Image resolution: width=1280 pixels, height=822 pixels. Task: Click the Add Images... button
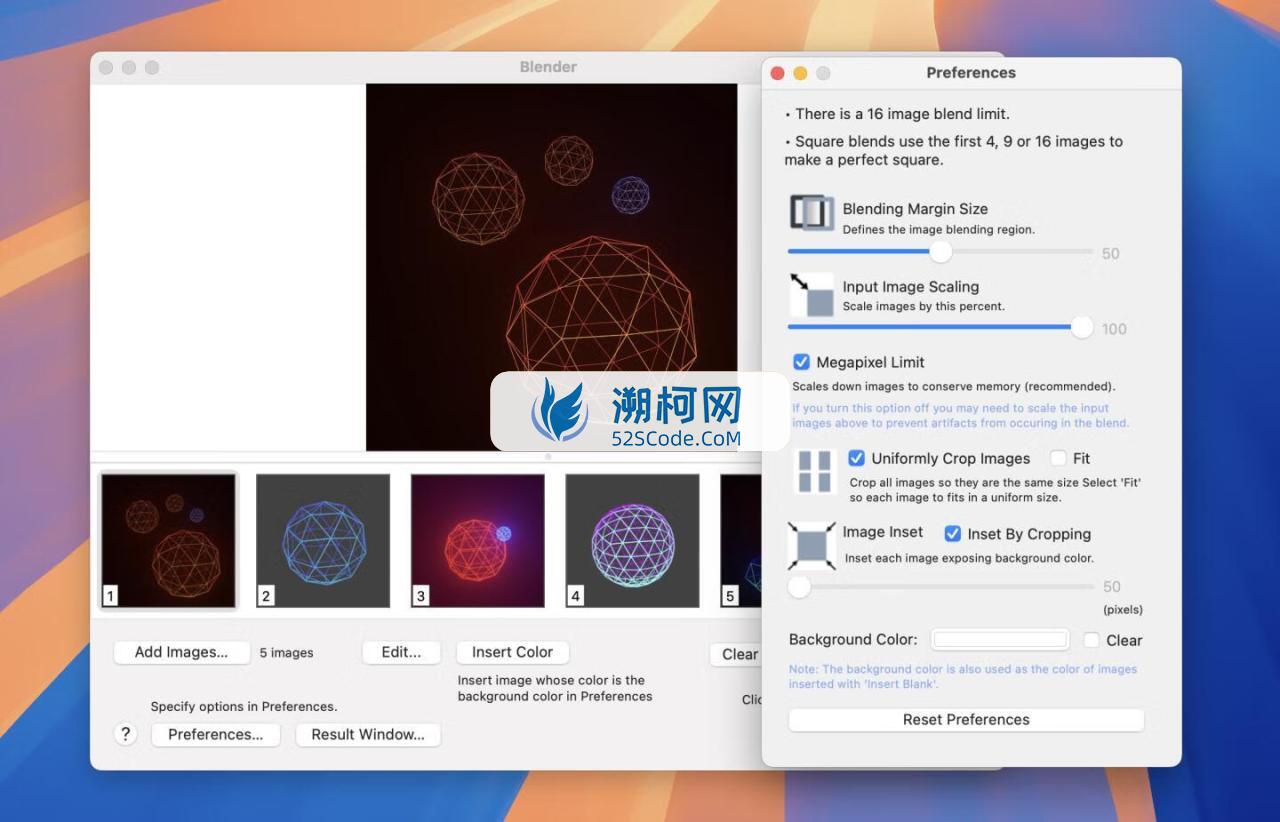pos(181,652)
